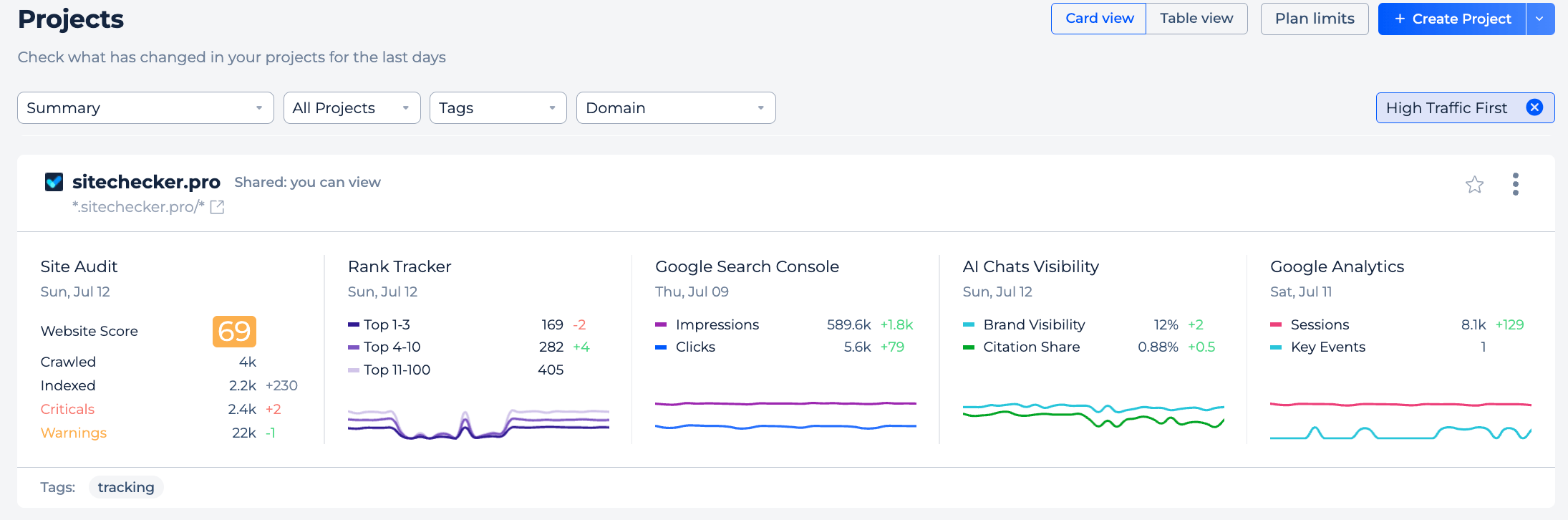Open the Summary dropdown

[145, 107]
